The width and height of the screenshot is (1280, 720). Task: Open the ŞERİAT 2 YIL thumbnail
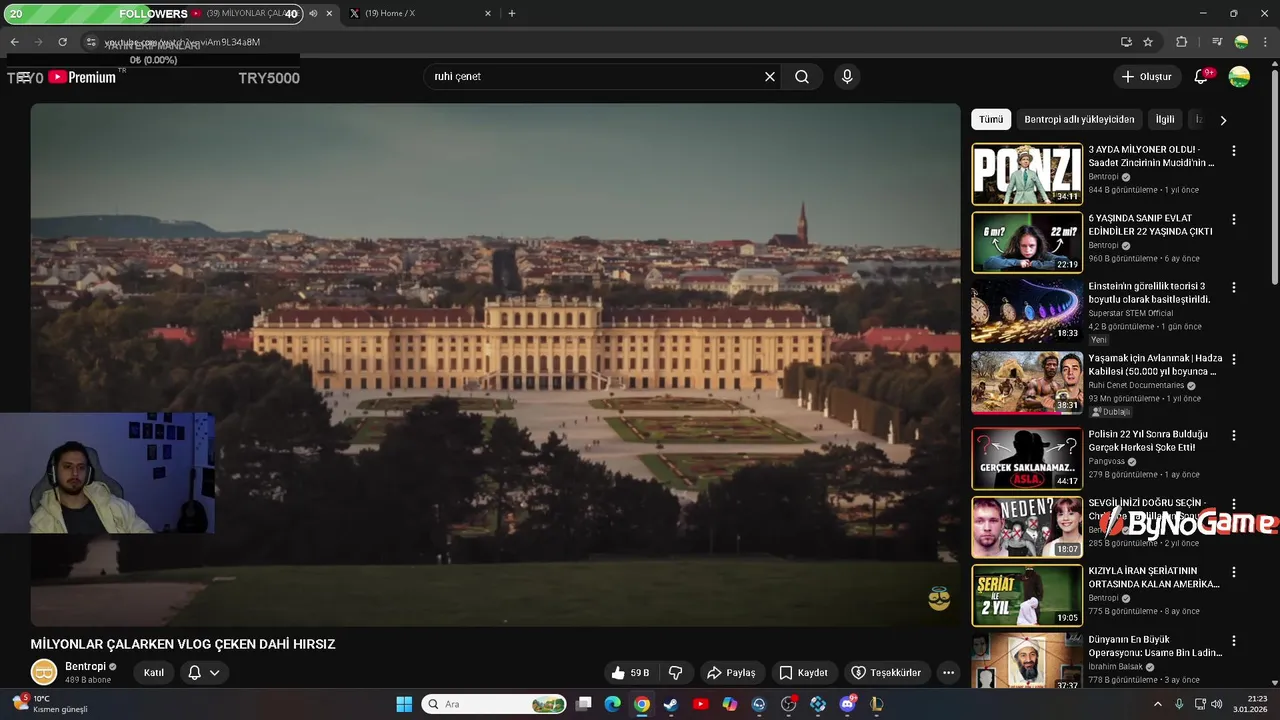(x=1027, y=595)
